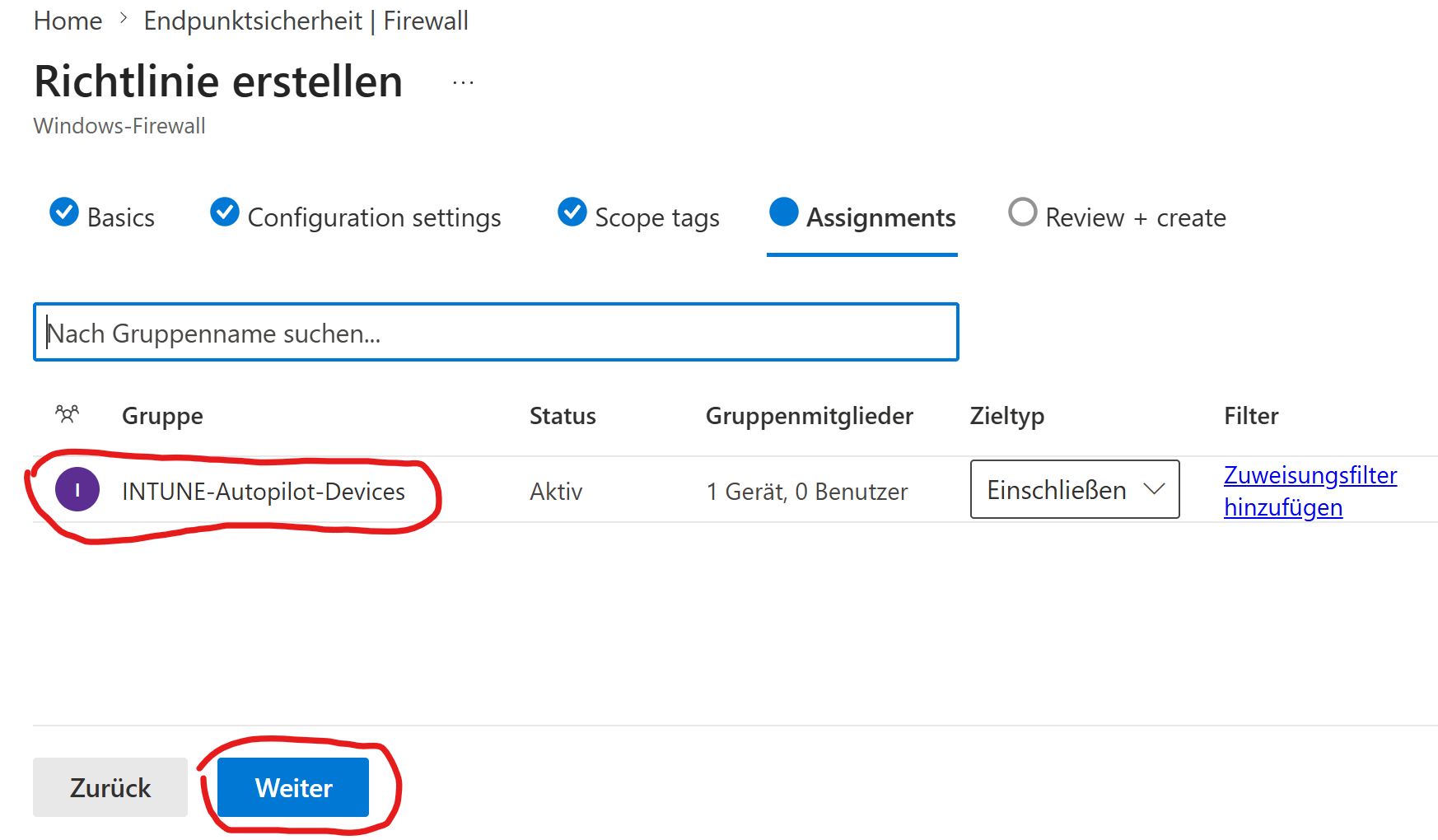Click the Basics step checkmark icon
The width and height of the screenshot is (1438, 840).
pos(64,212)
